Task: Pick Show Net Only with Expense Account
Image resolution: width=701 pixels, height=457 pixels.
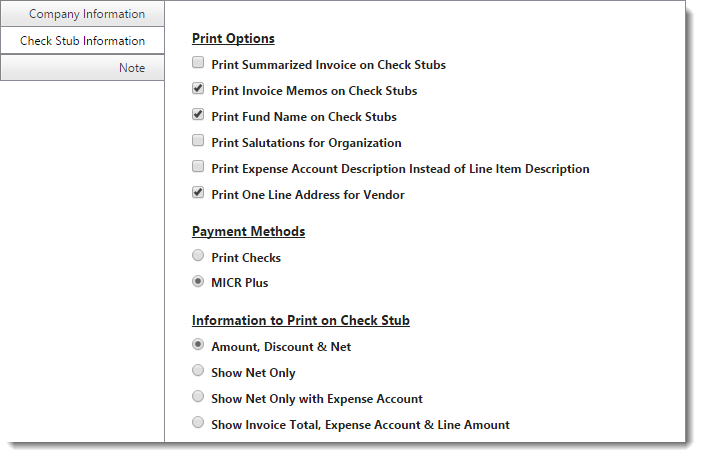Action: (198, 398)
